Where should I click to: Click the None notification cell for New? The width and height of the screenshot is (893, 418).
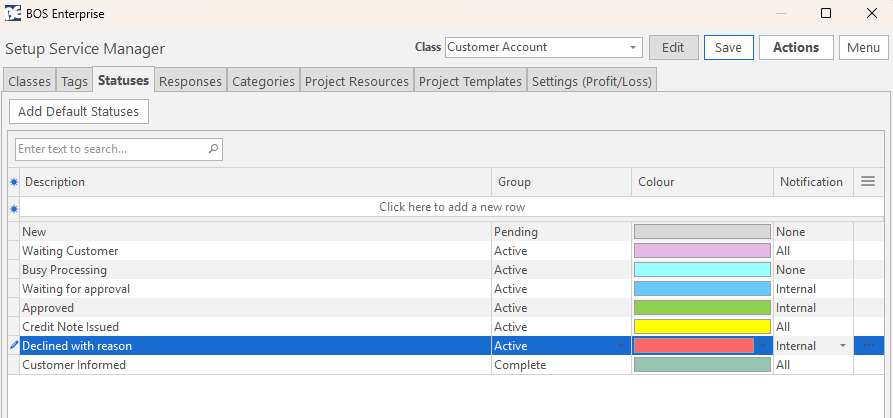[x=813, y=232]
